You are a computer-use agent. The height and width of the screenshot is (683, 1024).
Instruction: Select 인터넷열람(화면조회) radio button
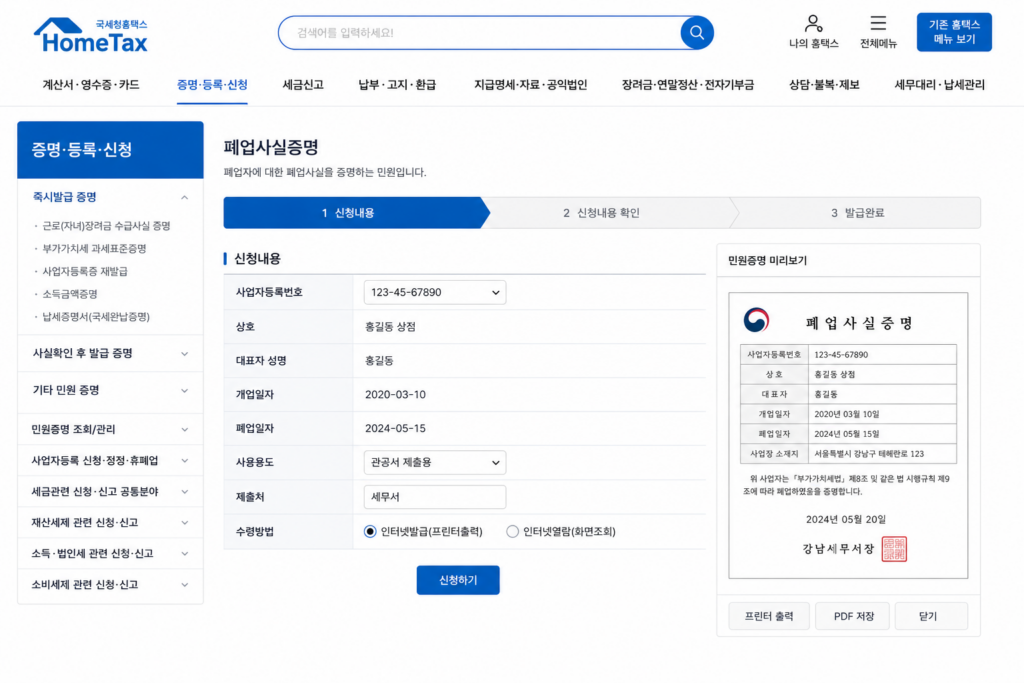point(513,532)
